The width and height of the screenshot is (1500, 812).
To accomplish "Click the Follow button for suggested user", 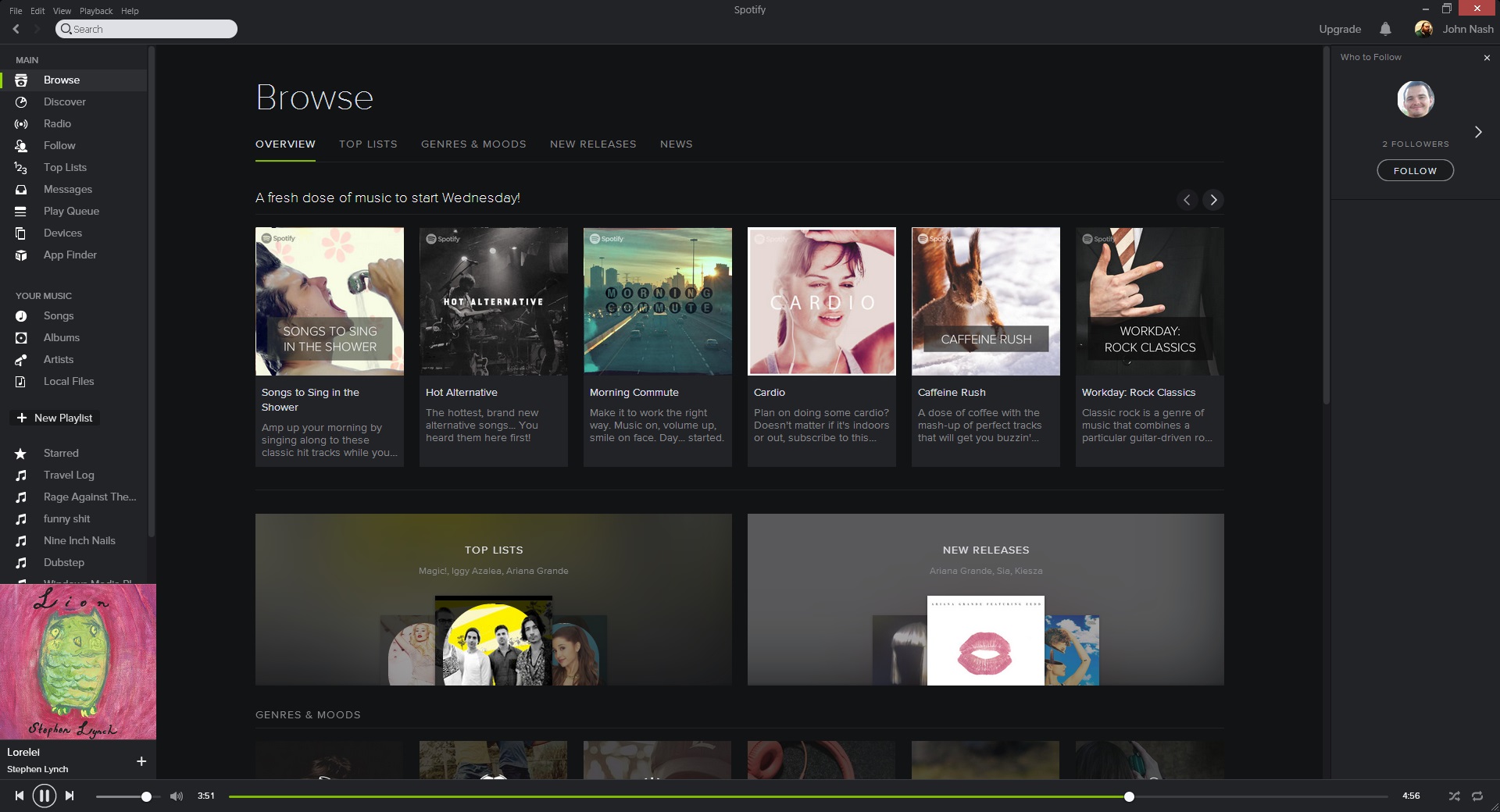I will [x=1415, y=171].
